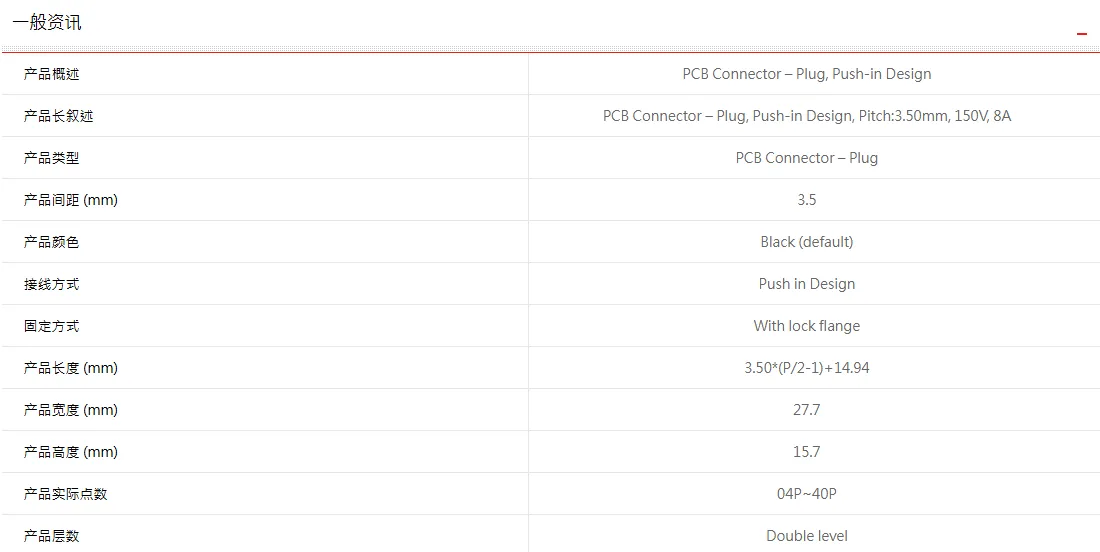Click the Black (default) color value
Screen dimensions: 1100x552
[807, 242]
